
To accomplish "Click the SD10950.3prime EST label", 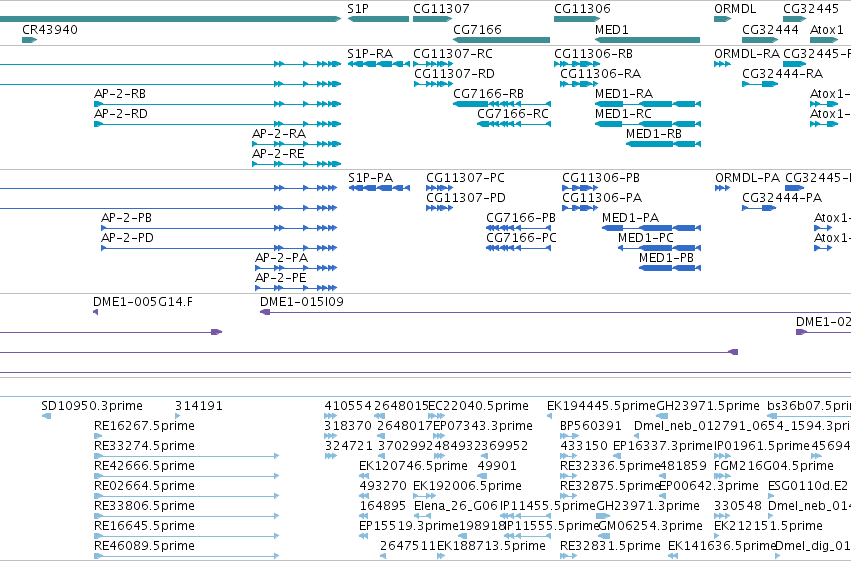I will tap(92, 406).
